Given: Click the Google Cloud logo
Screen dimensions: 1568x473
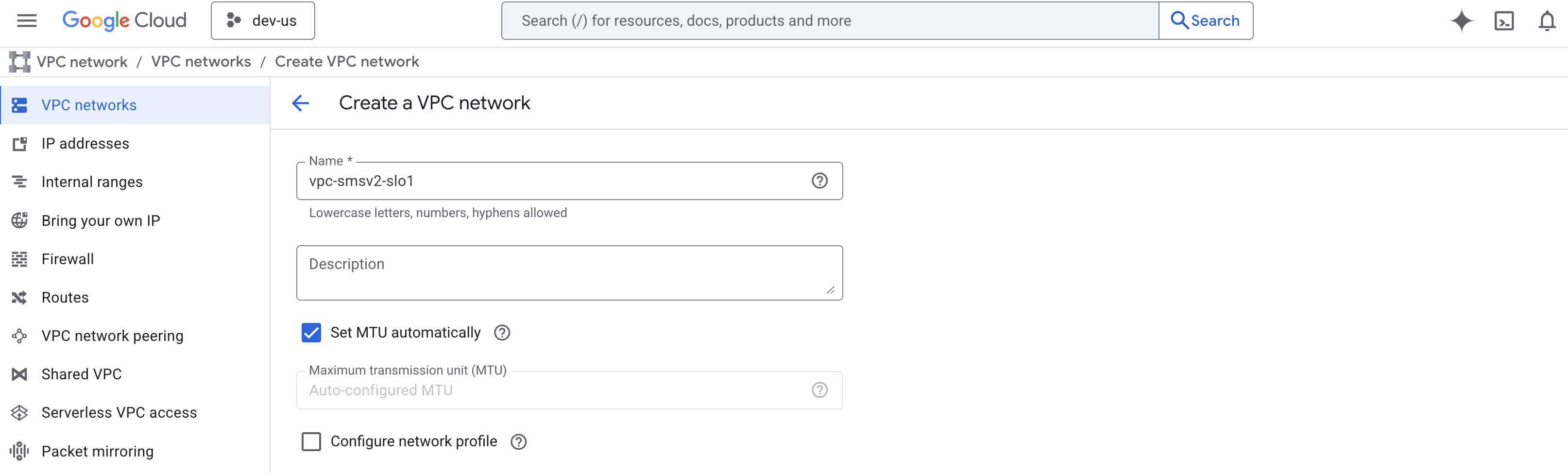Looking at the screenshot, I should point(124,21).
